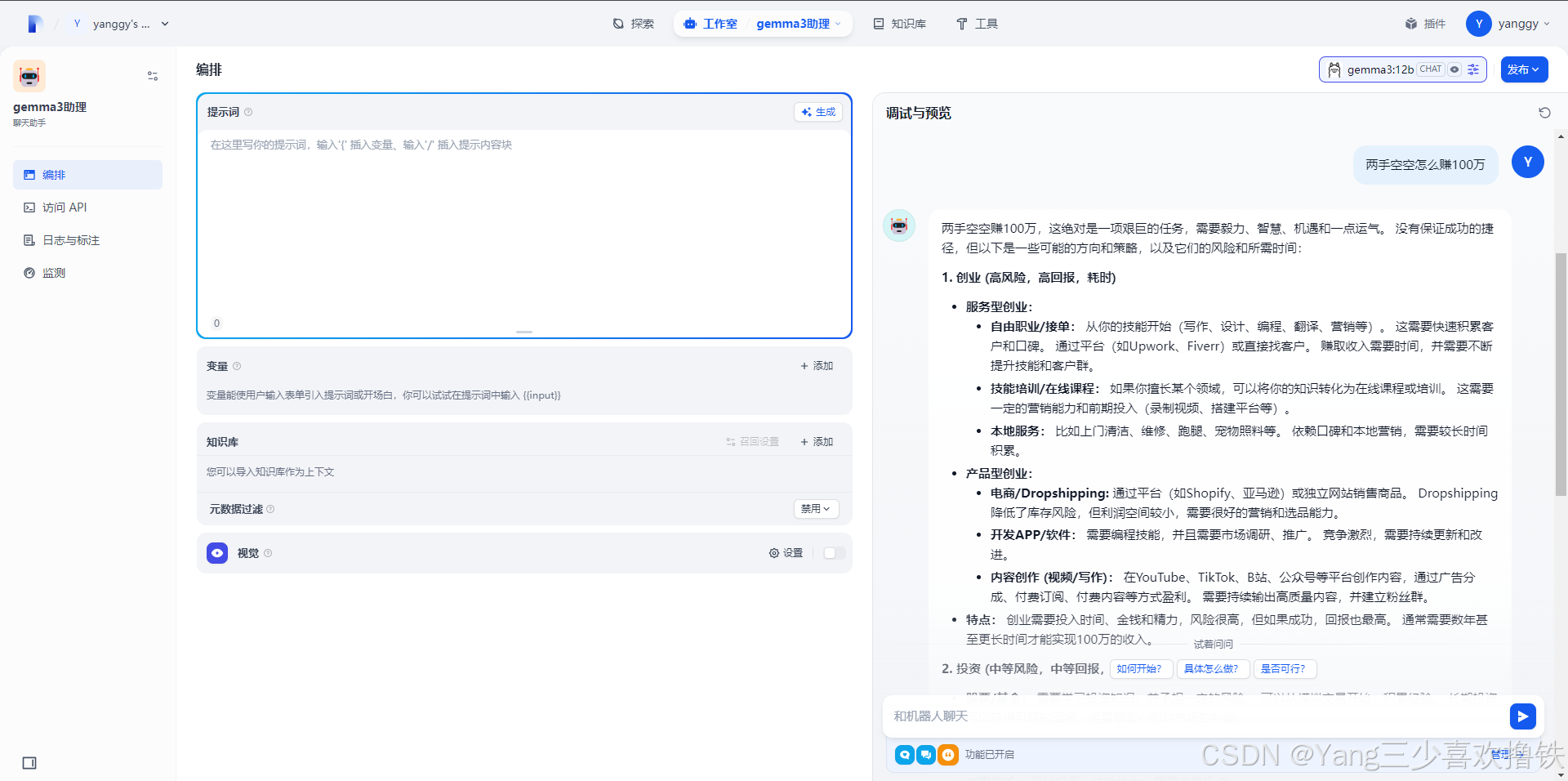The height and width of the screenshot is (781, 1568).
Task: Send the message with the blue arrow button
Action: pyautogui.click(x=1523, y=716)
